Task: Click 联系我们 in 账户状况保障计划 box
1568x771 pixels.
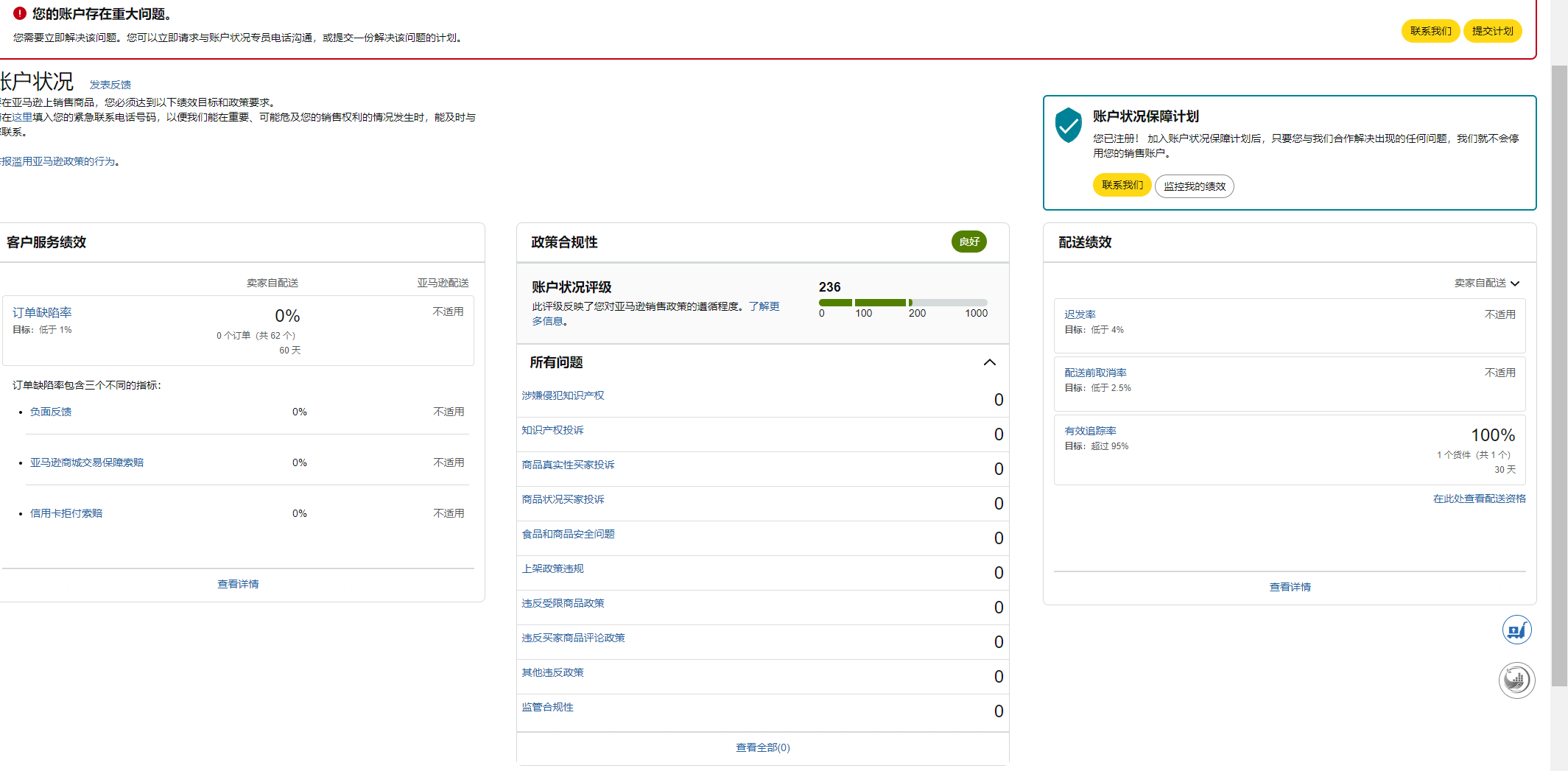Action: click(x=1122, y=186)
